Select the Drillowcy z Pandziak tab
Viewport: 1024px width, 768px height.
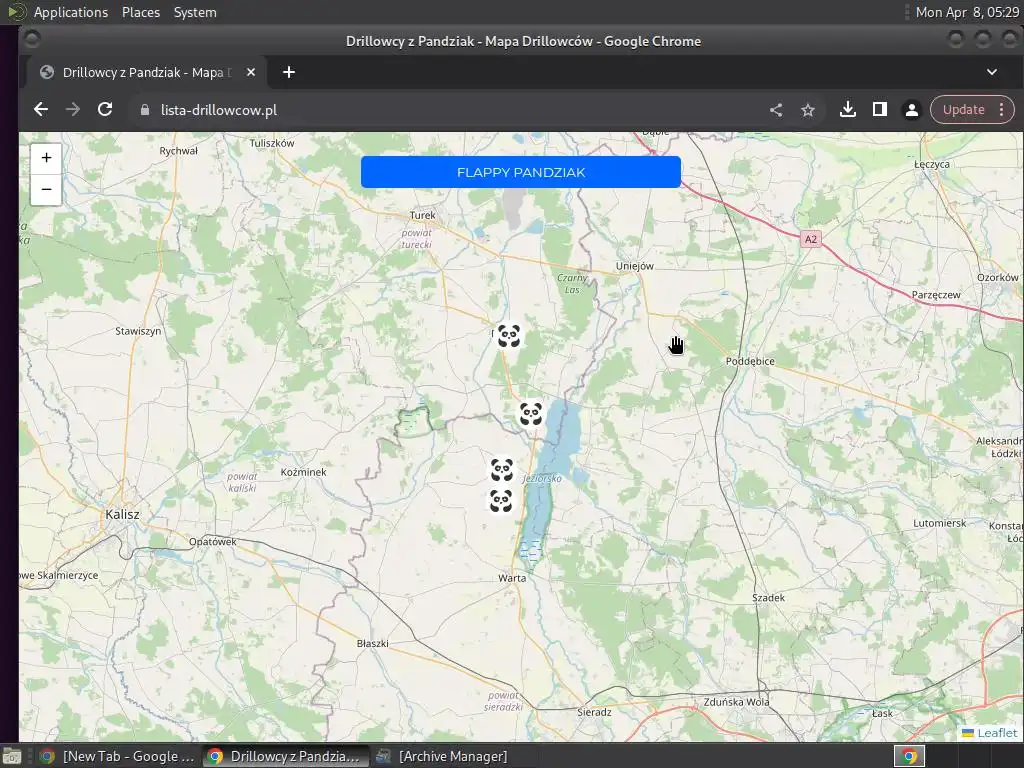coord(145,72)
